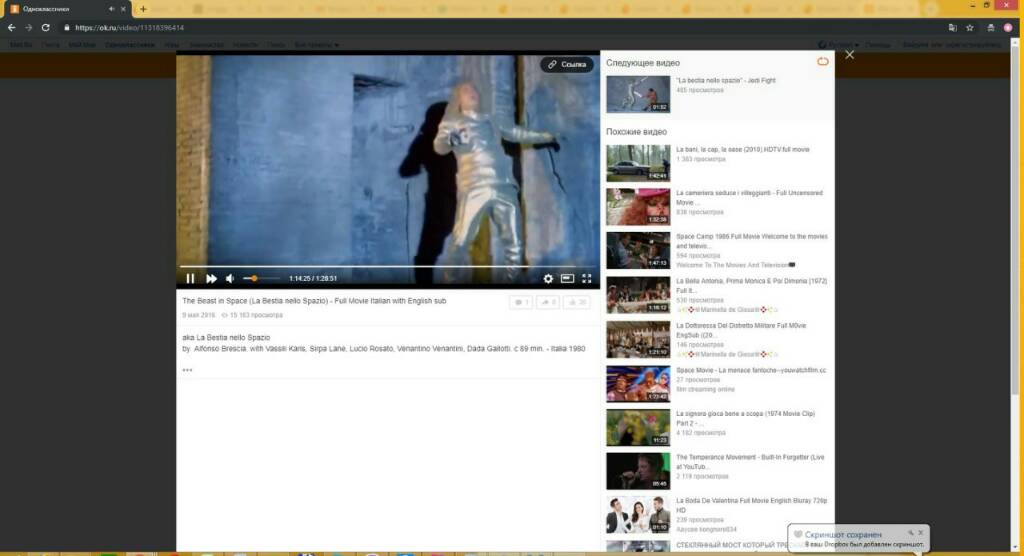Pause the video playback
Image resolution: width=1024 pixels, height=556 pixels.
click(x=190, y=279)
